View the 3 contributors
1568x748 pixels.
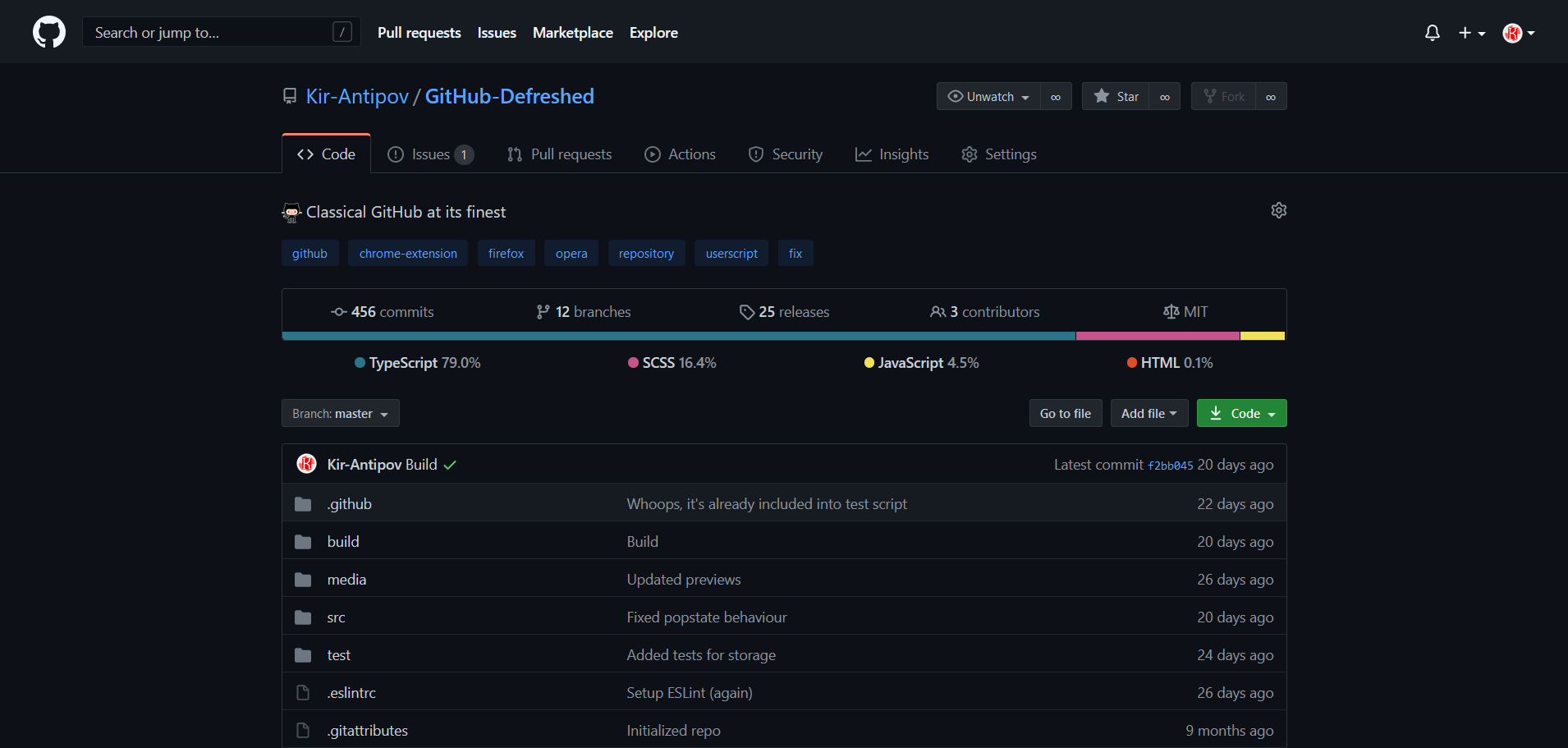(984, 312)
